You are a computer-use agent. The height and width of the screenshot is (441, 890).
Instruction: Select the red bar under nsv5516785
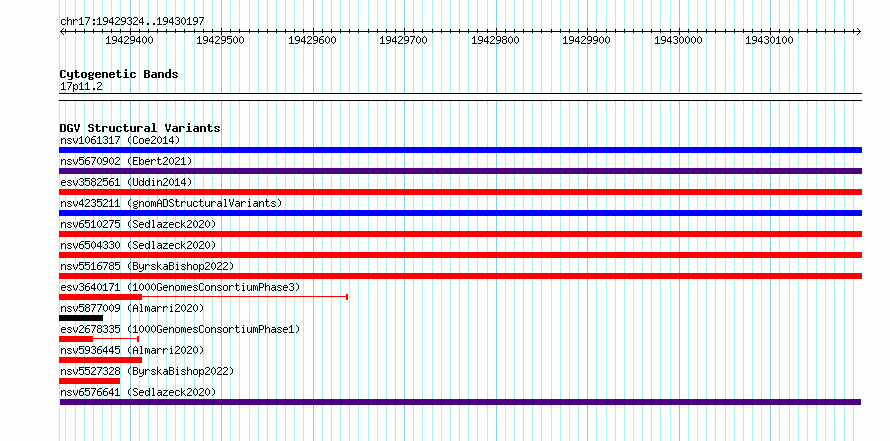tap(460, 276)
